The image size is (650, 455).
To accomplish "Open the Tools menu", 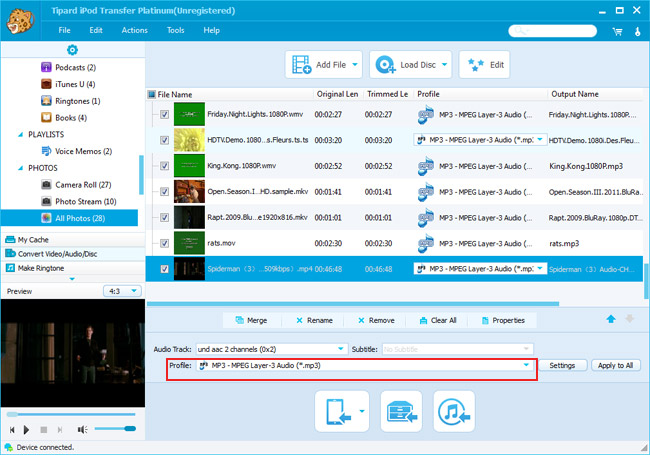I will (175, 30).
